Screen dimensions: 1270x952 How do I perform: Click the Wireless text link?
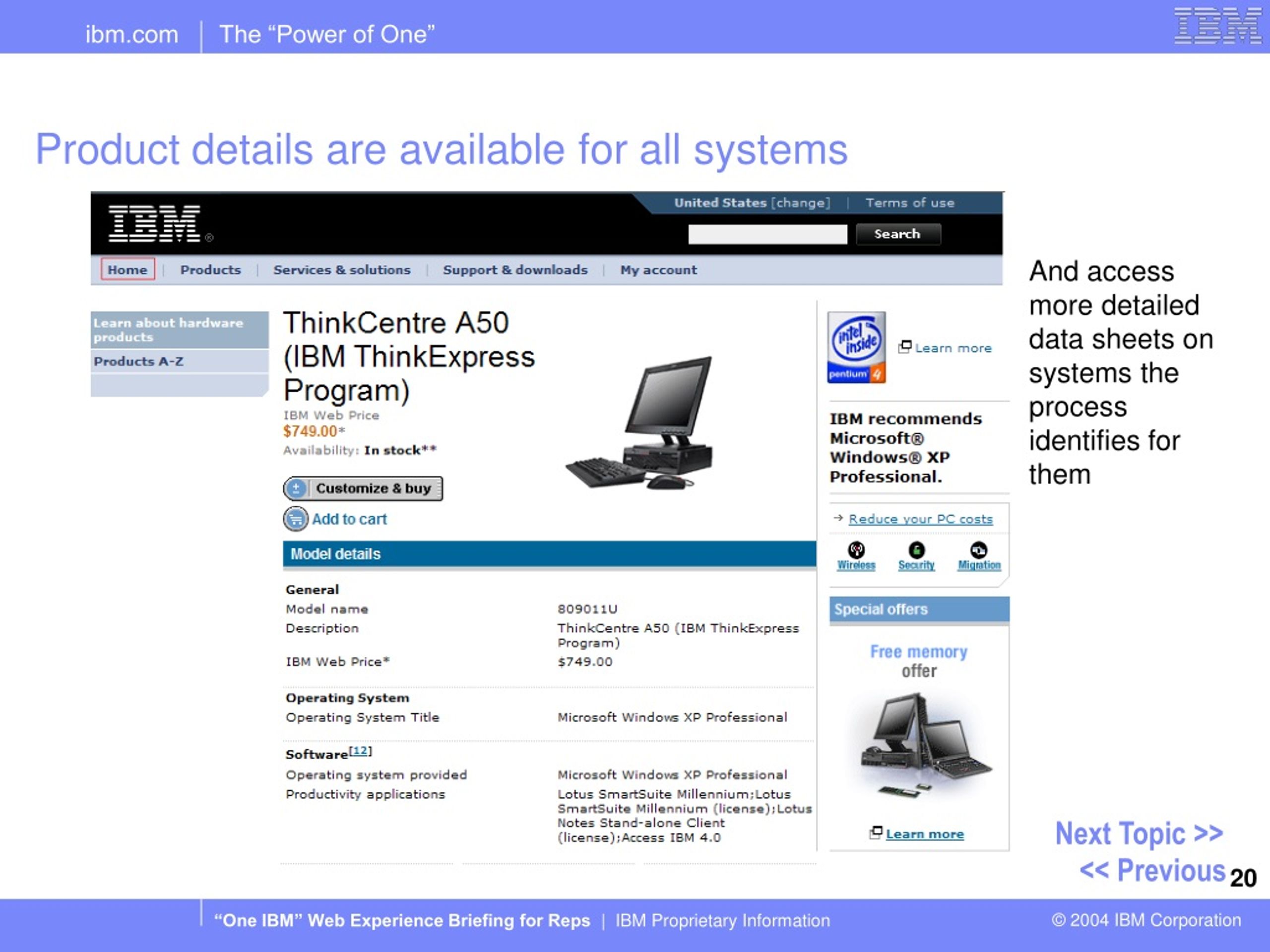pos(856,565)
